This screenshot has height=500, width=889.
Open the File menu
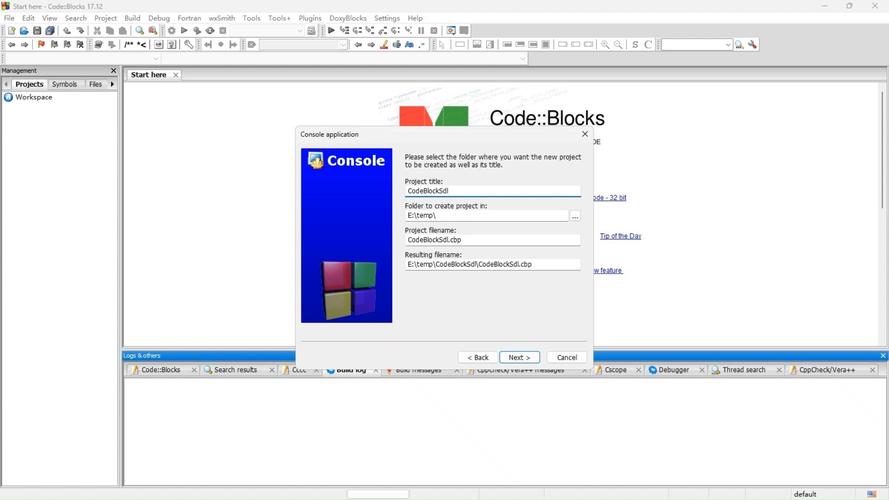coord(9,18)
